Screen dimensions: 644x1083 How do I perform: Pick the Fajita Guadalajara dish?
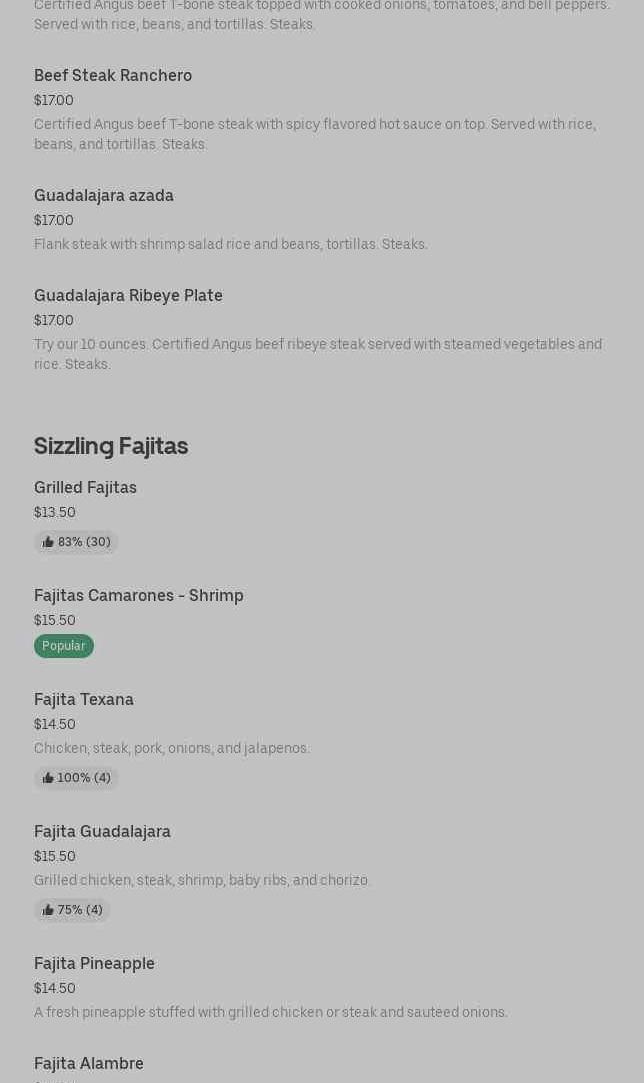102,832
